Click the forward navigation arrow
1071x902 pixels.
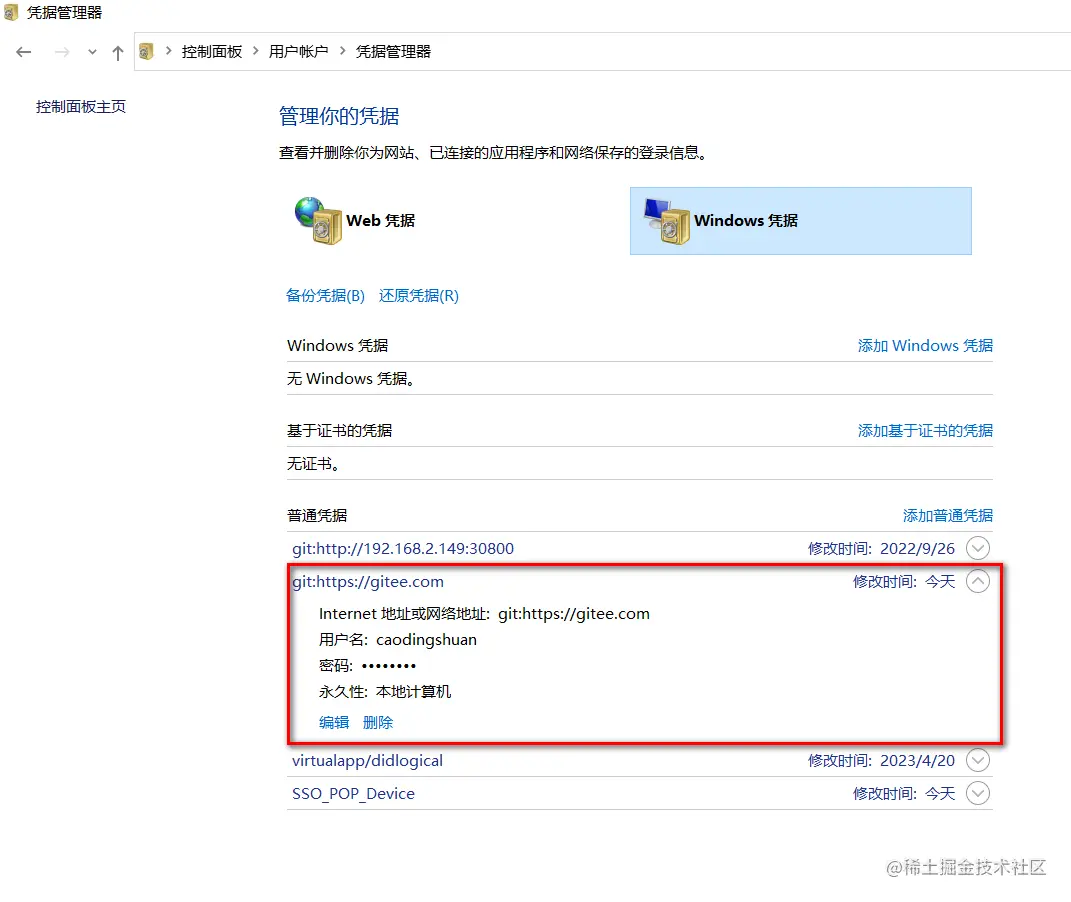pyautogui.click(x=62, y=52)
